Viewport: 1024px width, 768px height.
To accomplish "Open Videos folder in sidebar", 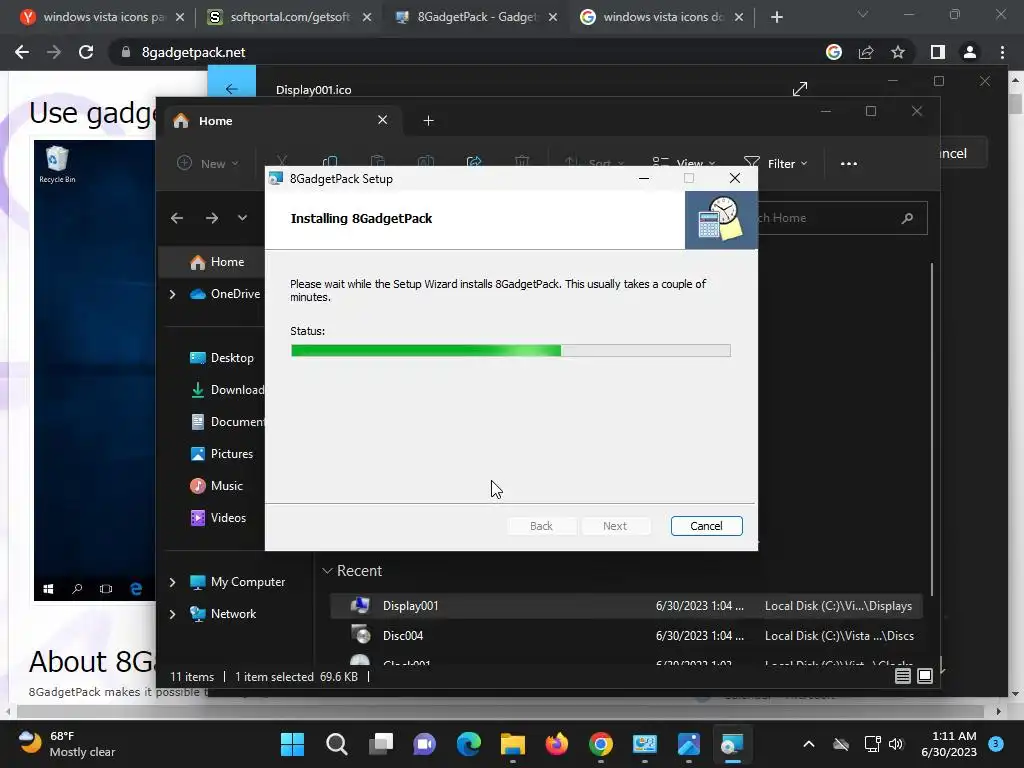I will tap(218, 518).
